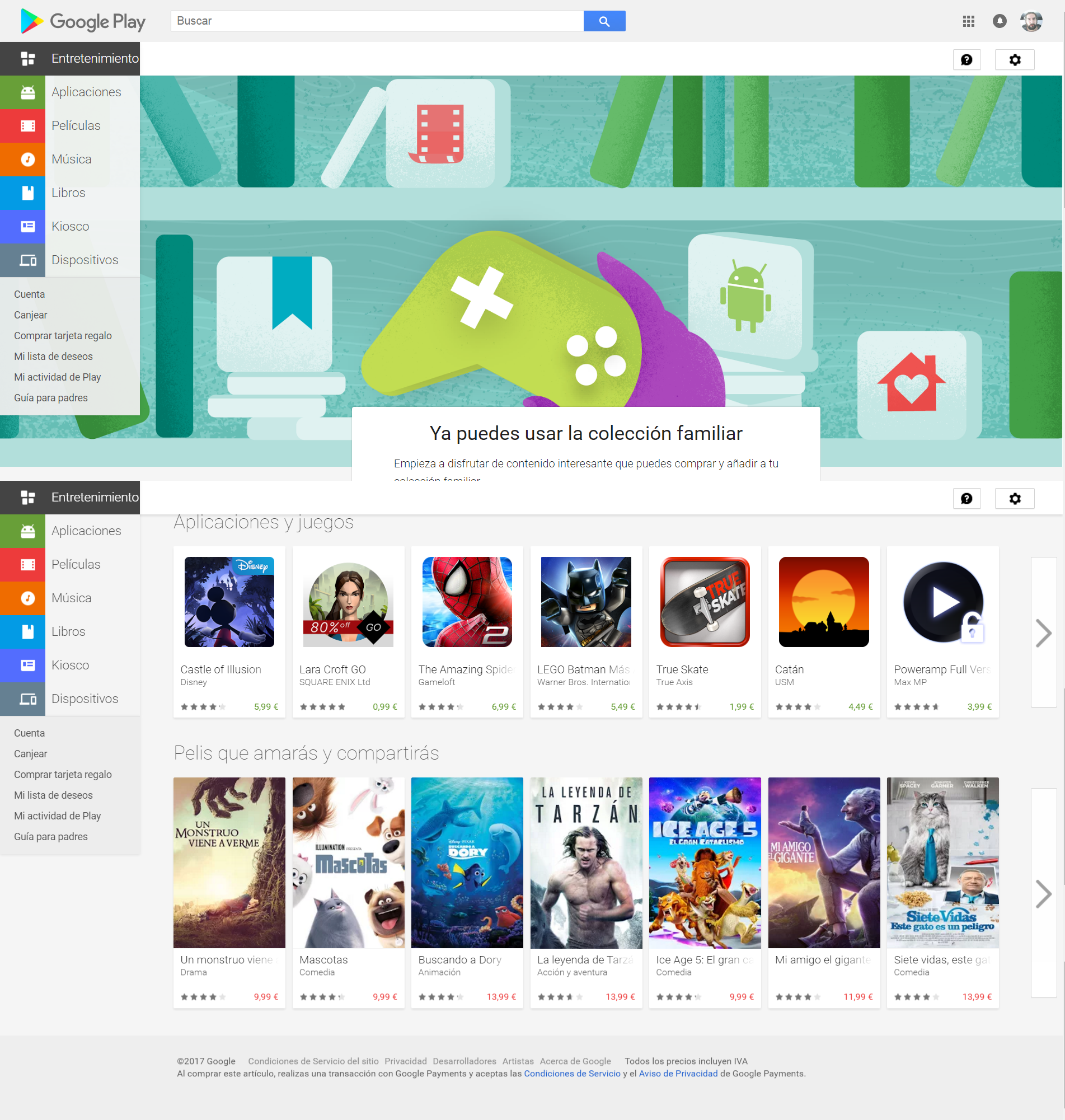Open the Mi amigo el gigante poster

point(824,863)
